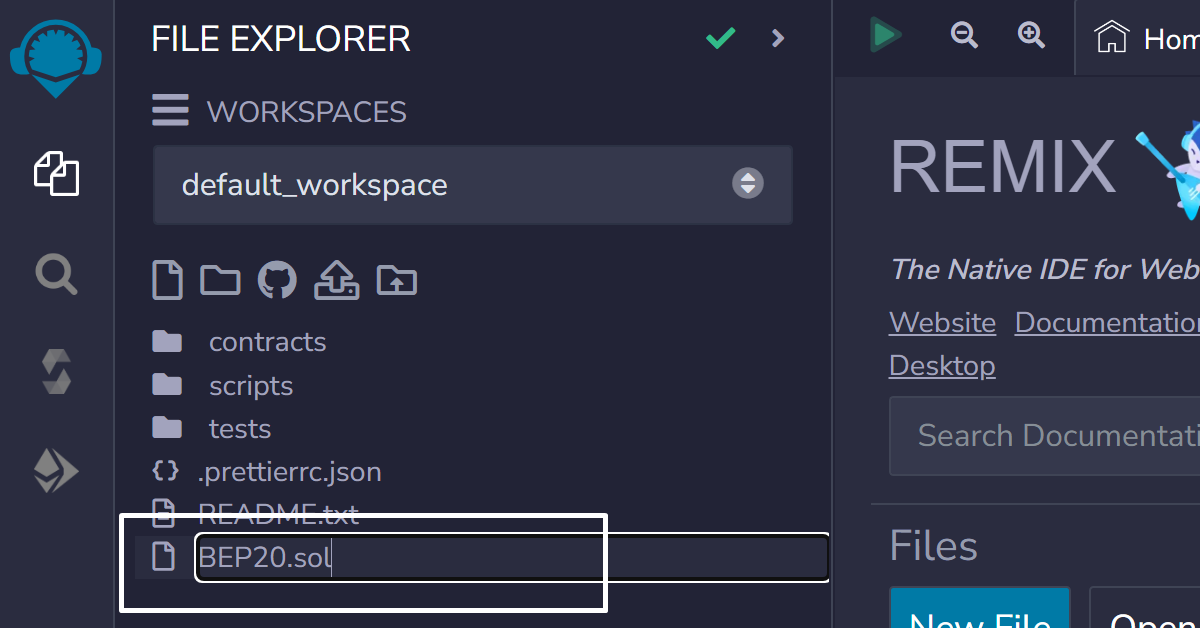1200x628 pixels.
Task: Click the green play run button
Action: (x=885, y=35)
